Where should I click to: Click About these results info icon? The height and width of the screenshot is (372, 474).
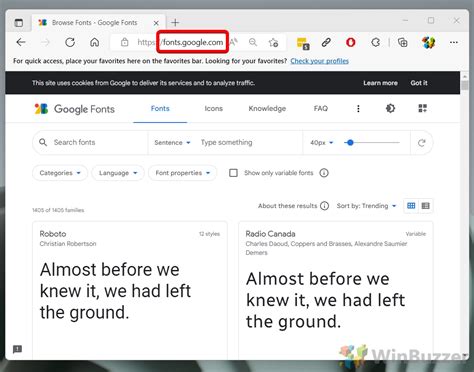pyautogui.click(x=324, y=206)
